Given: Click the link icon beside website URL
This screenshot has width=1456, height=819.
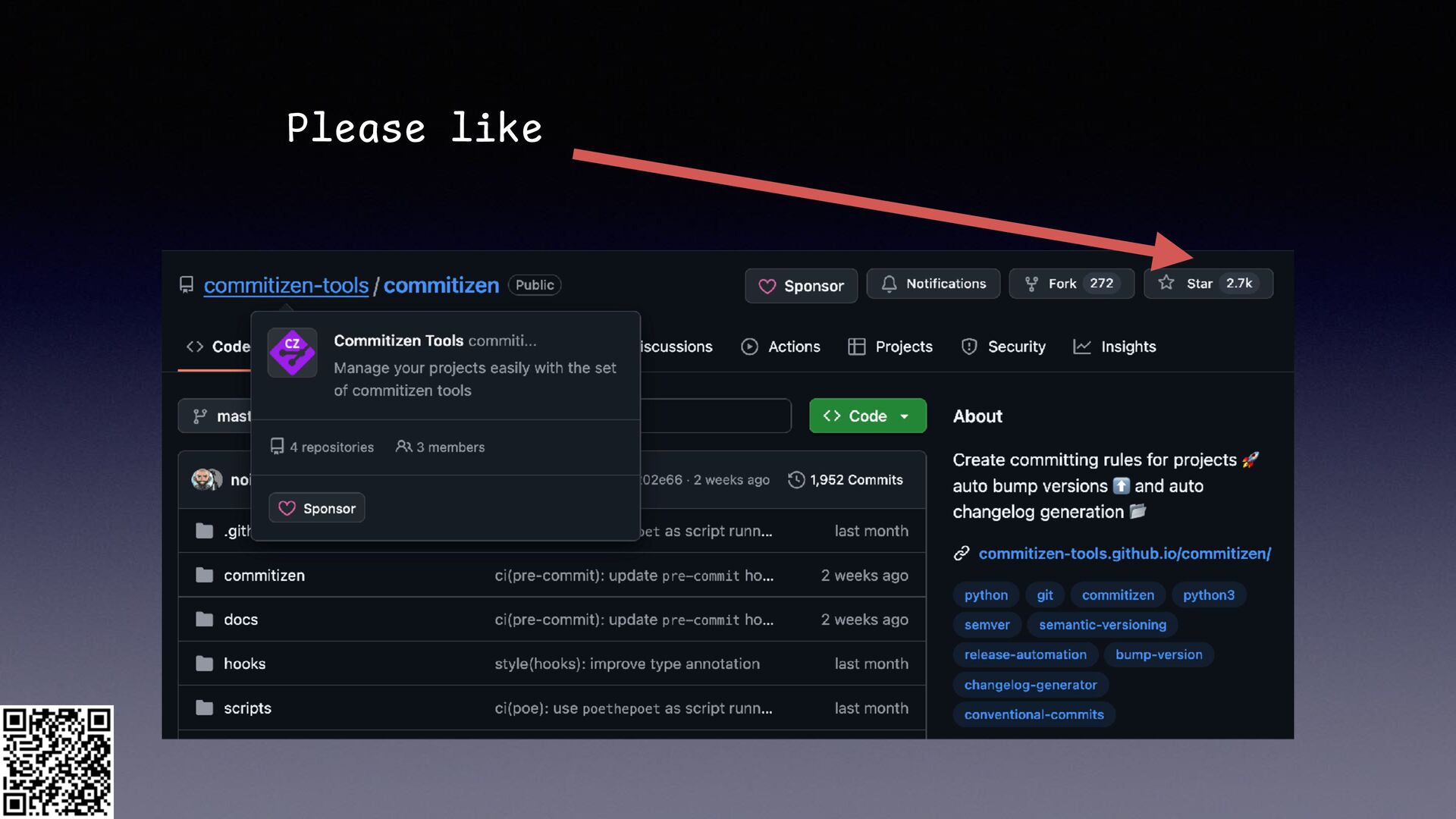Looking at the screenshot, I should click(x=962, y=554).
